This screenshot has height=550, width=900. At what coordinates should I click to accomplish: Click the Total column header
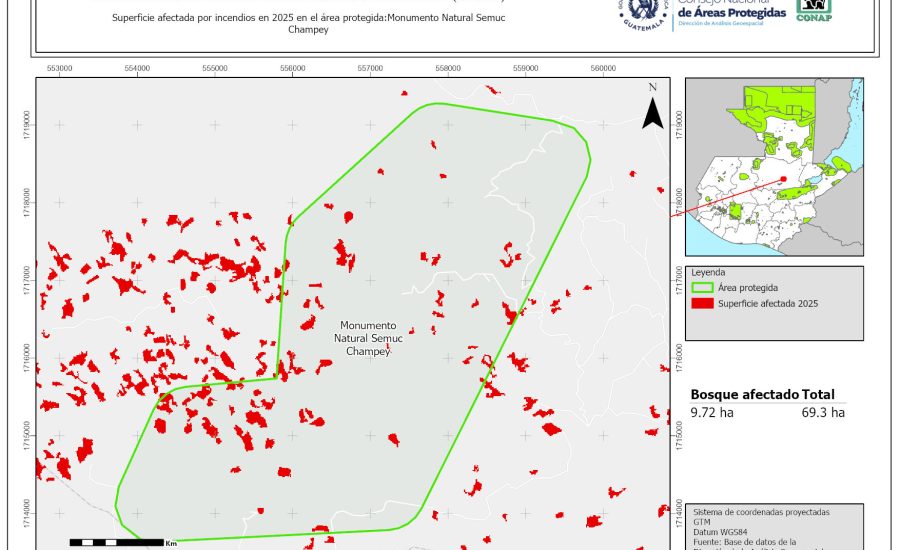click(817, 394)
